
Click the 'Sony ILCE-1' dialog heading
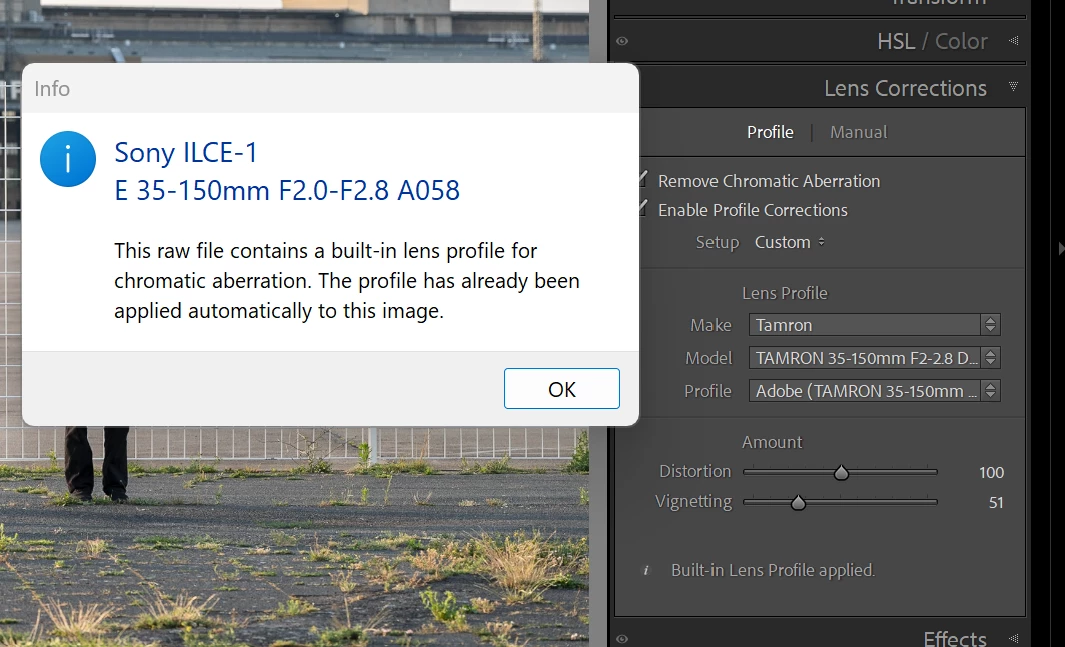point(186,153)
